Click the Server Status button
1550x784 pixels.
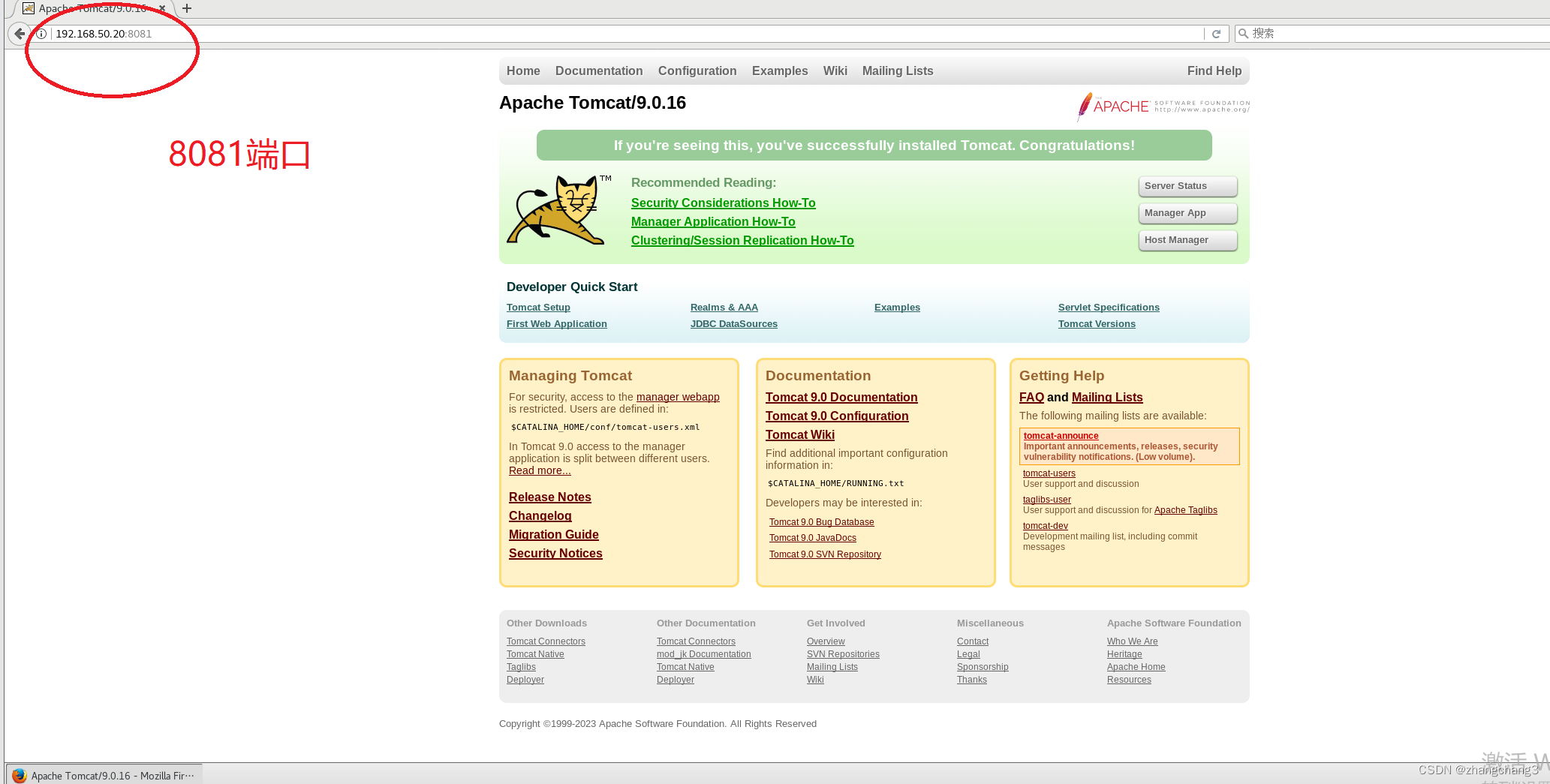1187,186
